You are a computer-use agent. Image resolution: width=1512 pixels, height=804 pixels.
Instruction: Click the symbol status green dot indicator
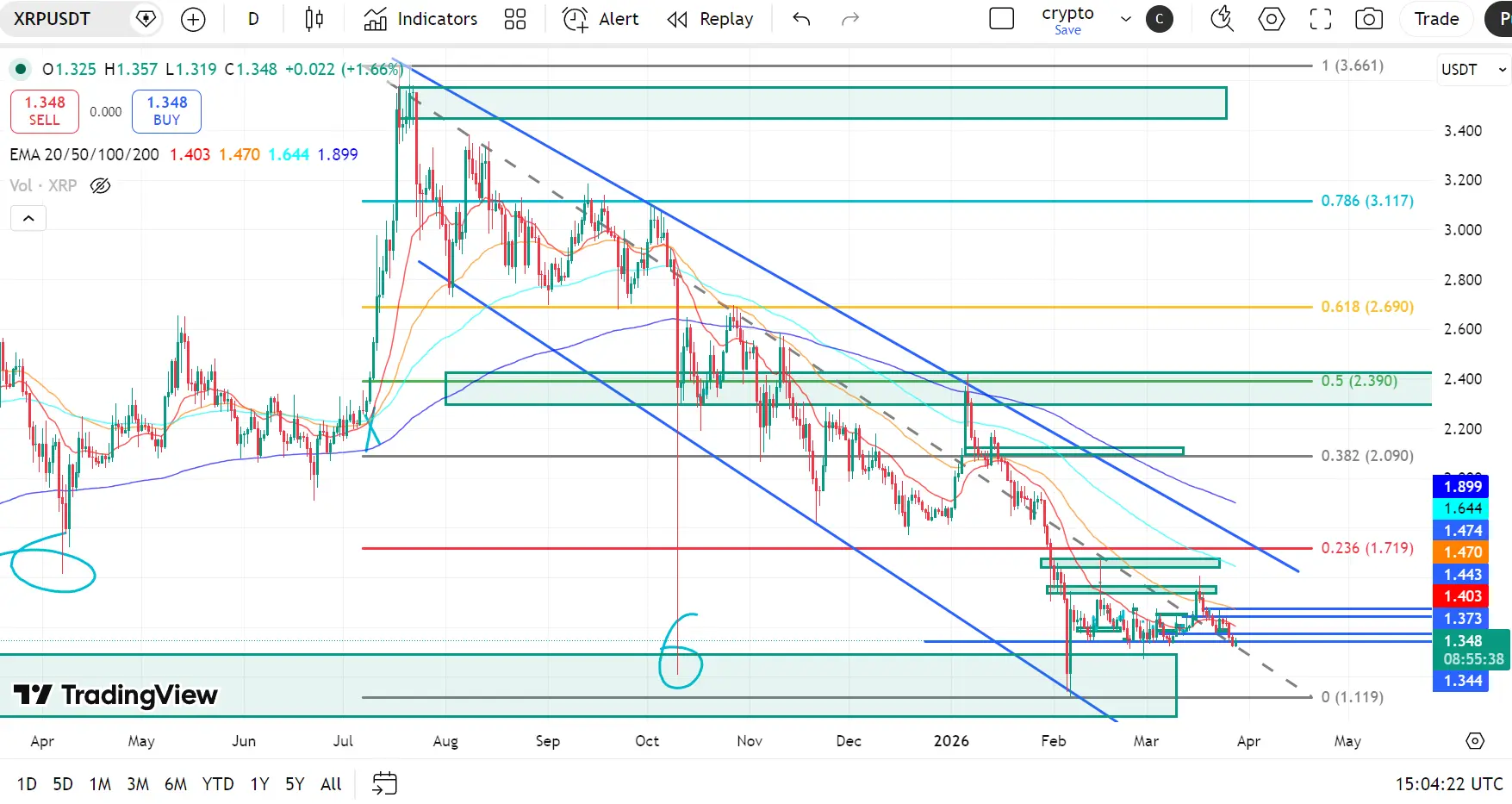point(21,69)
